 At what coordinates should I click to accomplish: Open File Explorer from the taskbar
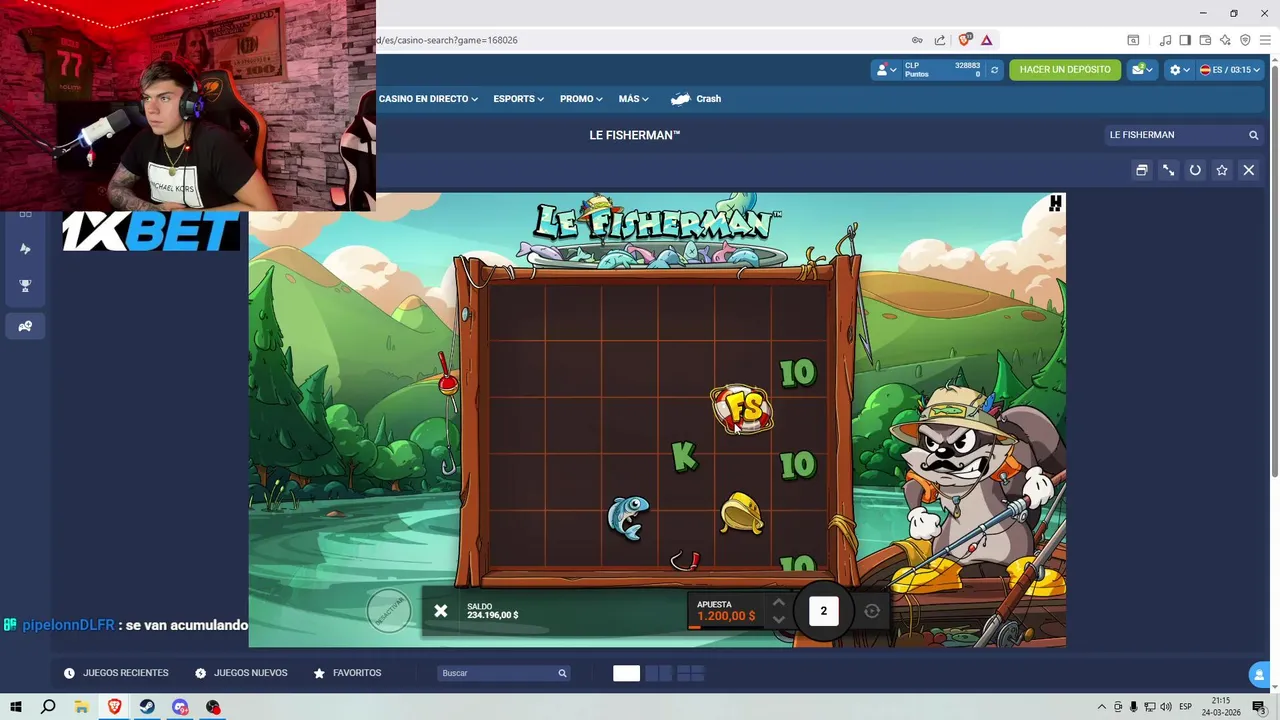(x=81, y=707)
